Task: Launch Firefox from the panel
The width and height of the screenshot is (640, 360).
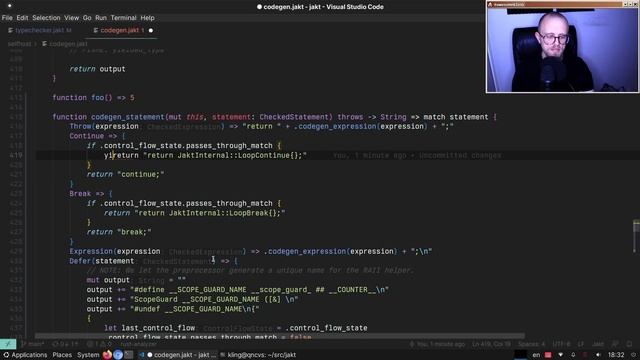Action: tap(107, 355)
